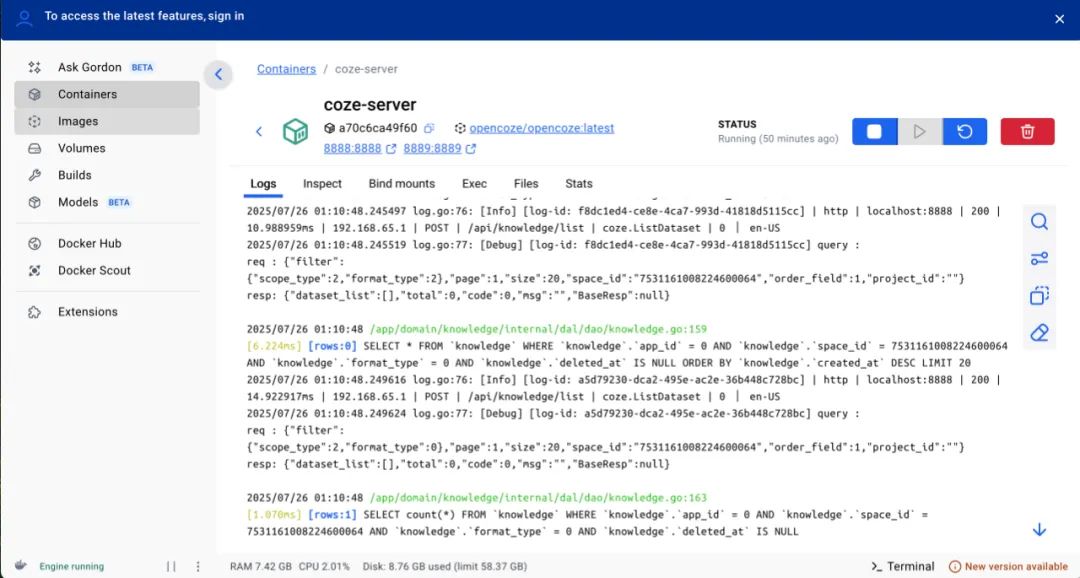The width and height of the screenshot is (1080, 578).
Task: Open the Bind mounts tab
Action: click(x=402, y=184)
